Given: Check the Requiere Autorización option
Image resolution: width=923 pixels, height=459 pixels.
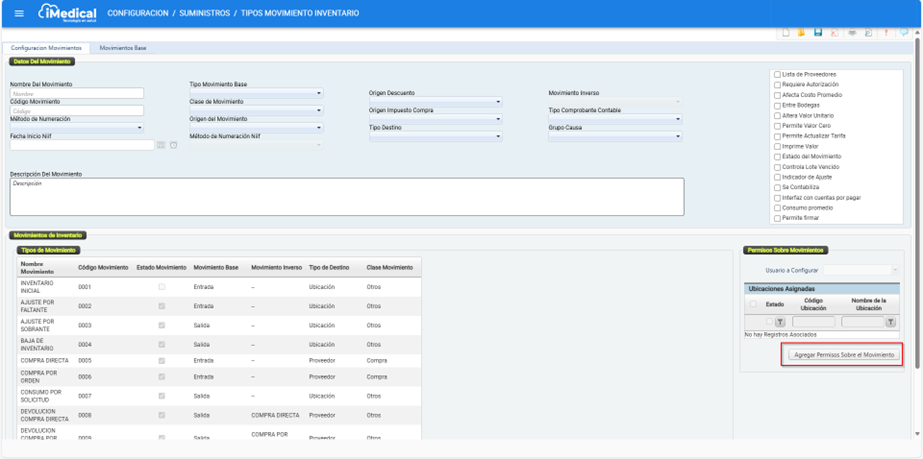Looking at the screenshot, I should 777,85.
